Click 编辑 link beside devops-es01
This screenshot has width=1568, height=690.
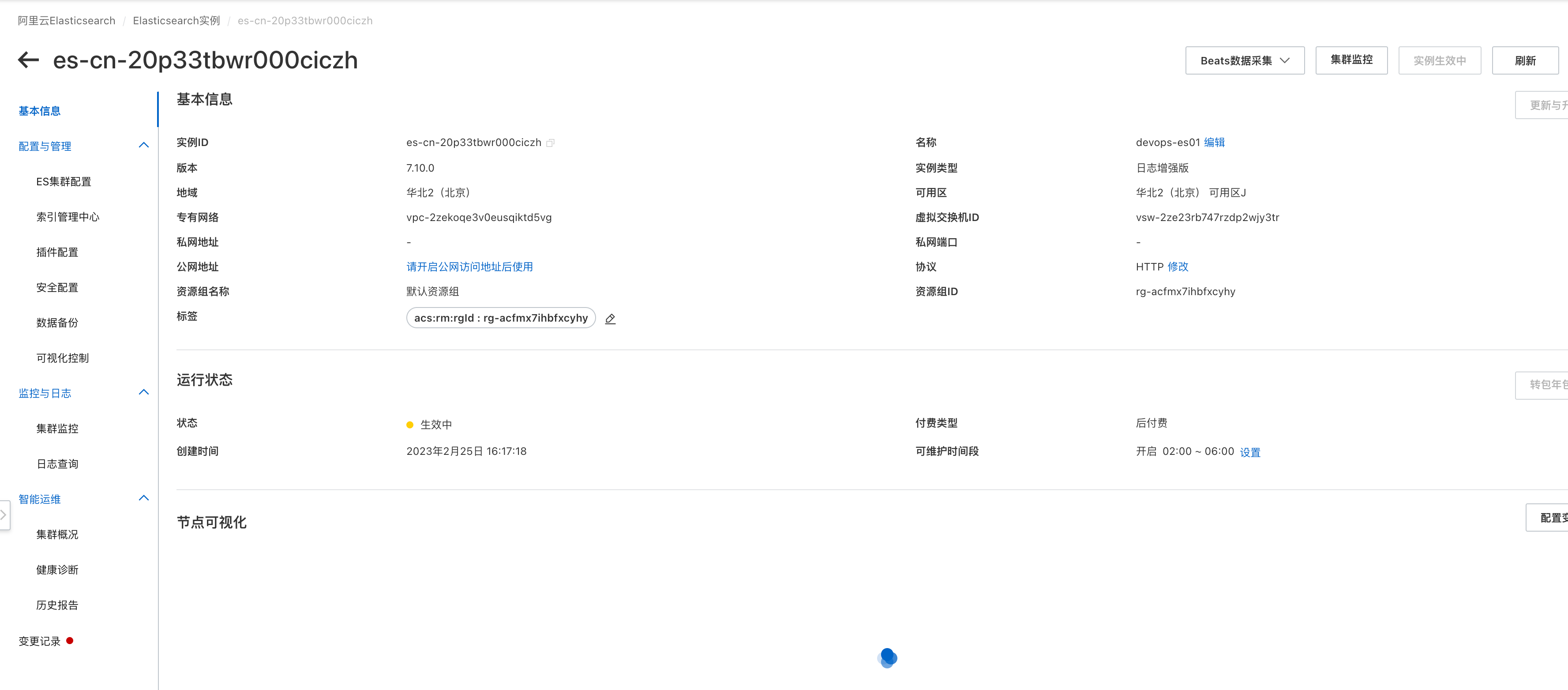click(1214, 142)
